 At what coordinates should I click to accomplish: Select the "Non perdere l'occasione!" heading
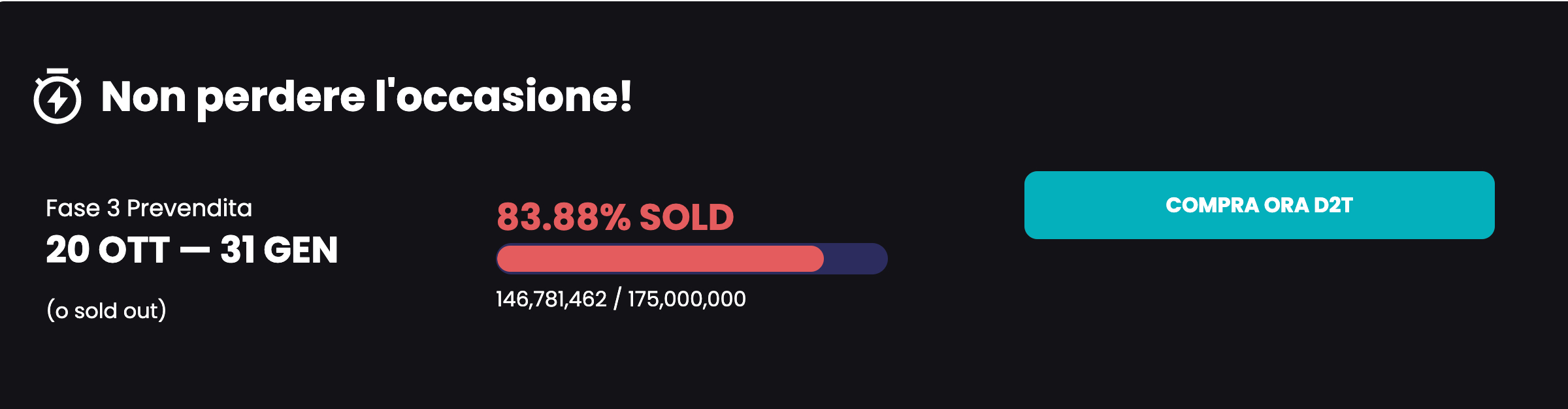pyautogui.click(x=367, y=97)
